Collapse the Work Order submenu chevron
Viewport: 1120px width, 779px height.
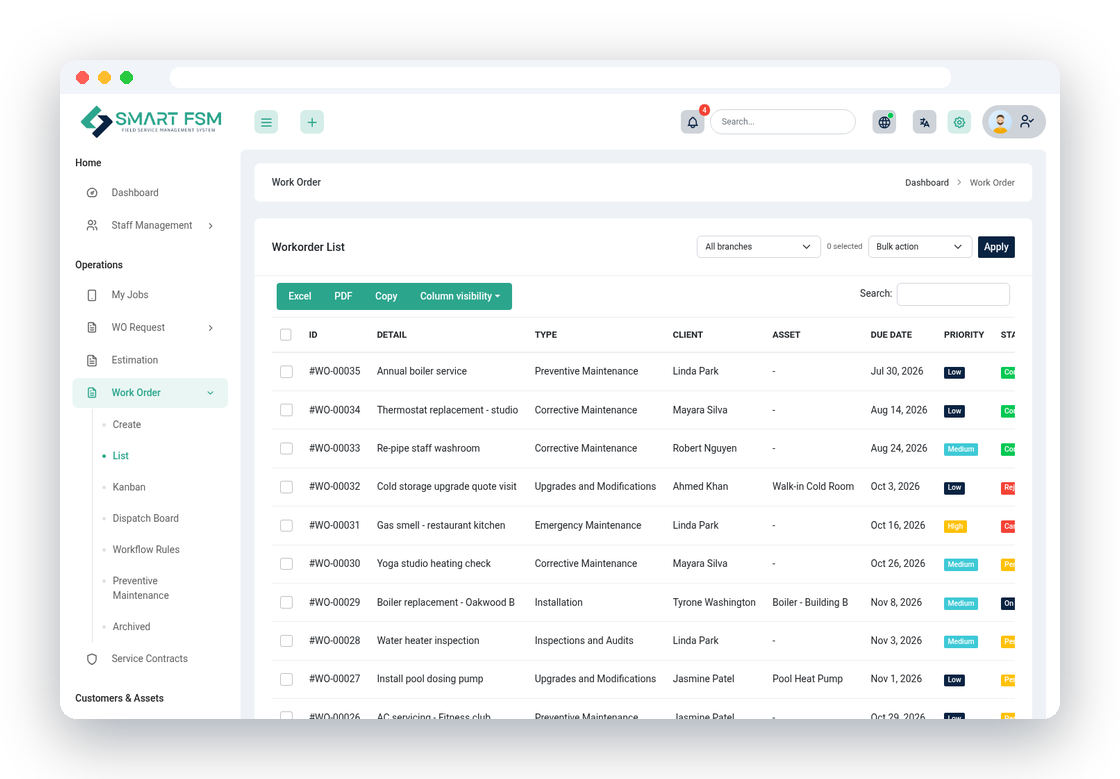211,393
